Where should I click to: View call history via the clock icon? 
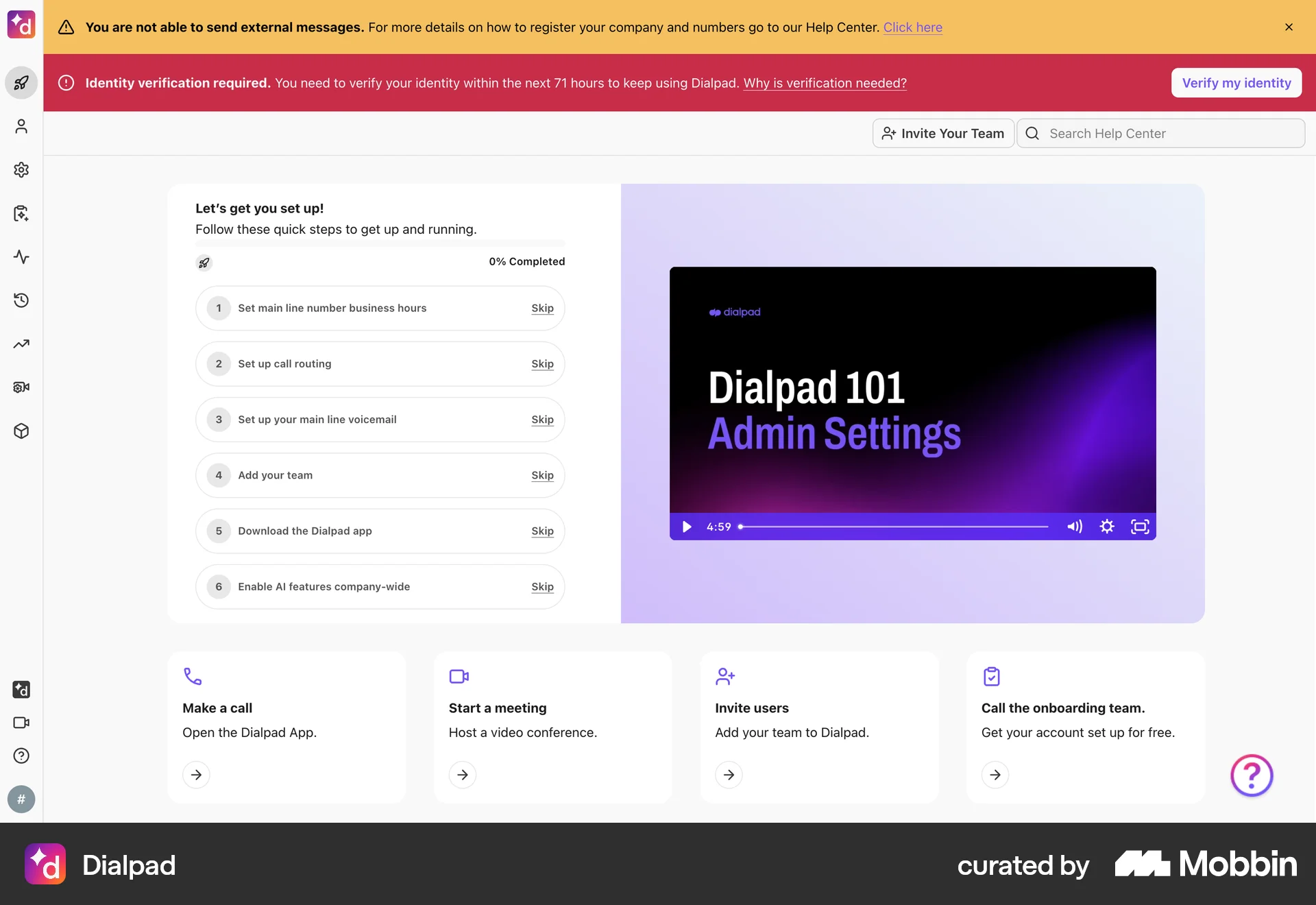(21, 300)
